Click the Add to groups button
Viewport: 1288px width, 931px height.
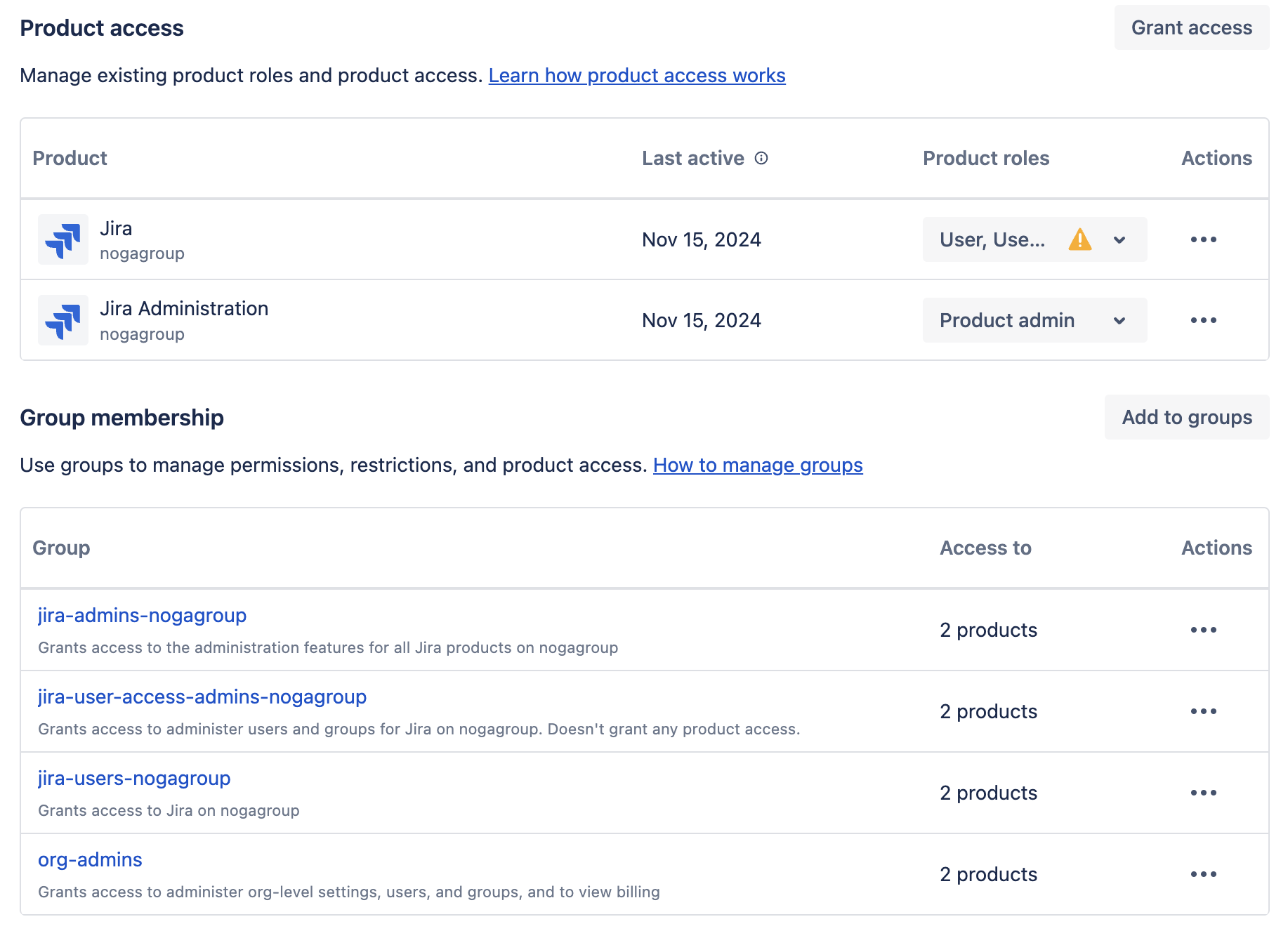click(1187, 417)
